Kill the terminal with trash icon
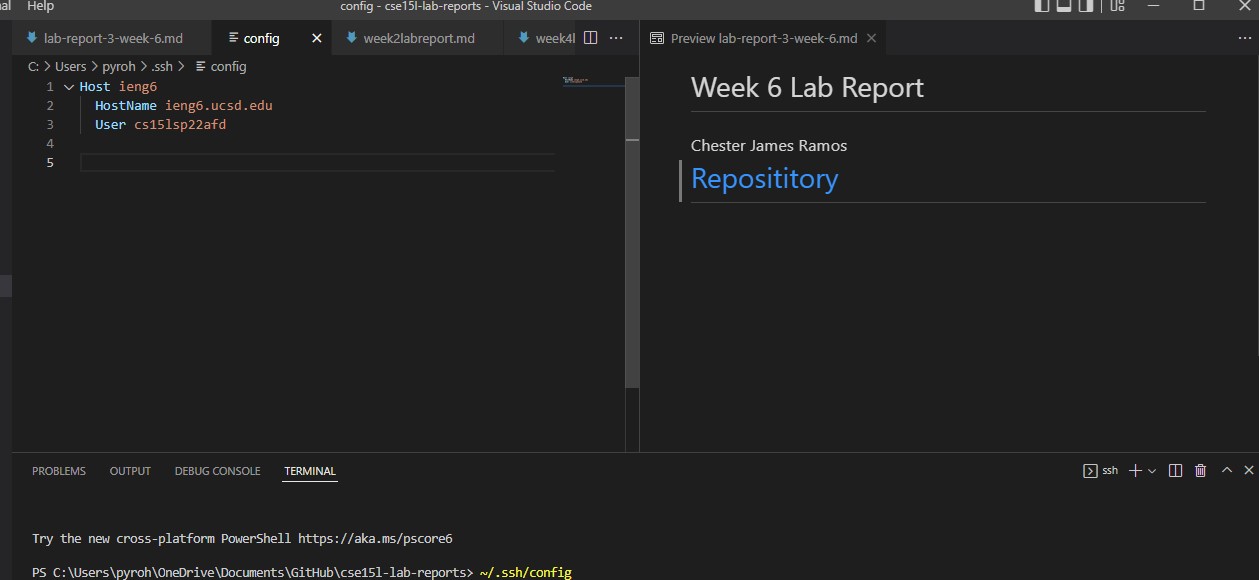 pos(1201,470)
